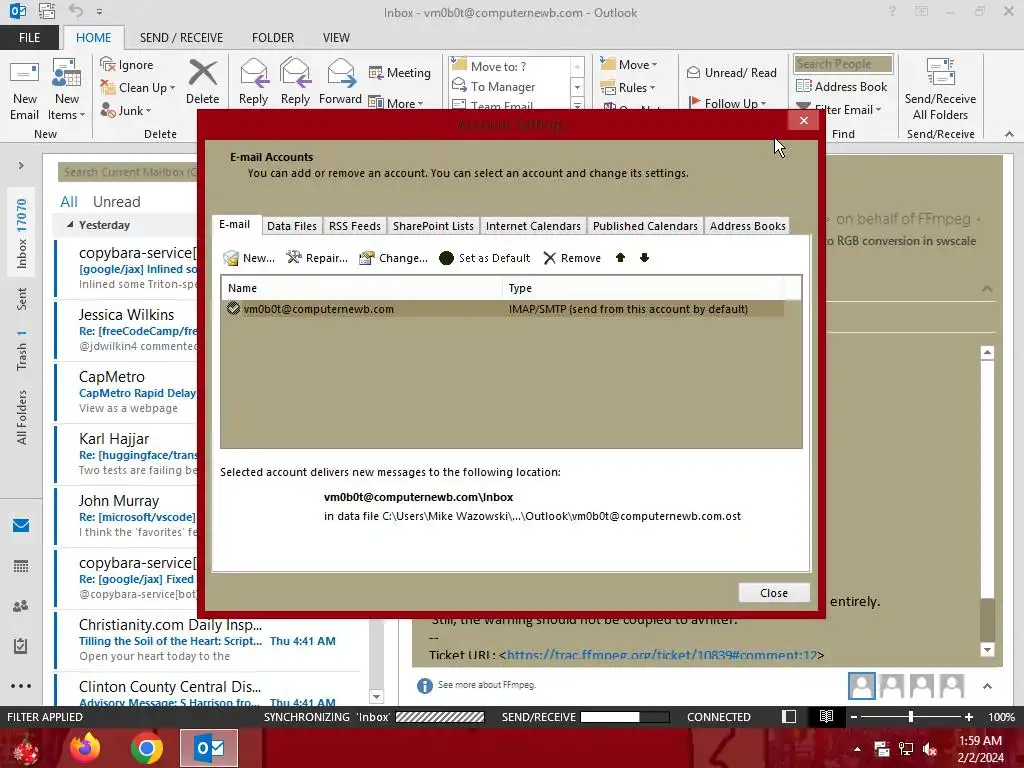Image resolution: width=1024 pixels, height=768 pixels.
Task: Open Calendar view in navigation bar
Action: pos(21,566)
